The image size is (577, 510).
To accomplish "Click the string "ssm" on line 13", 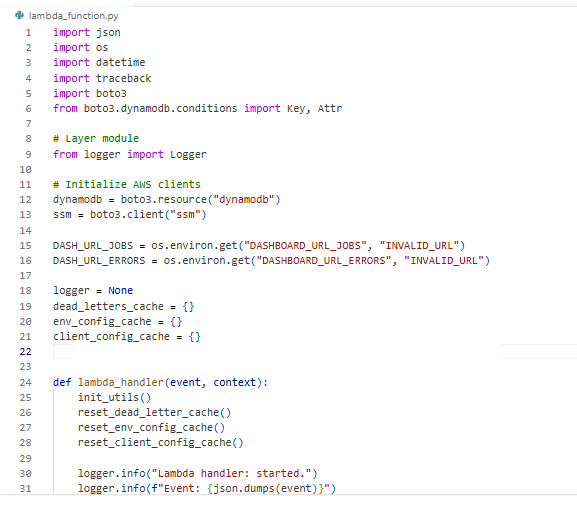I will 185,215.
